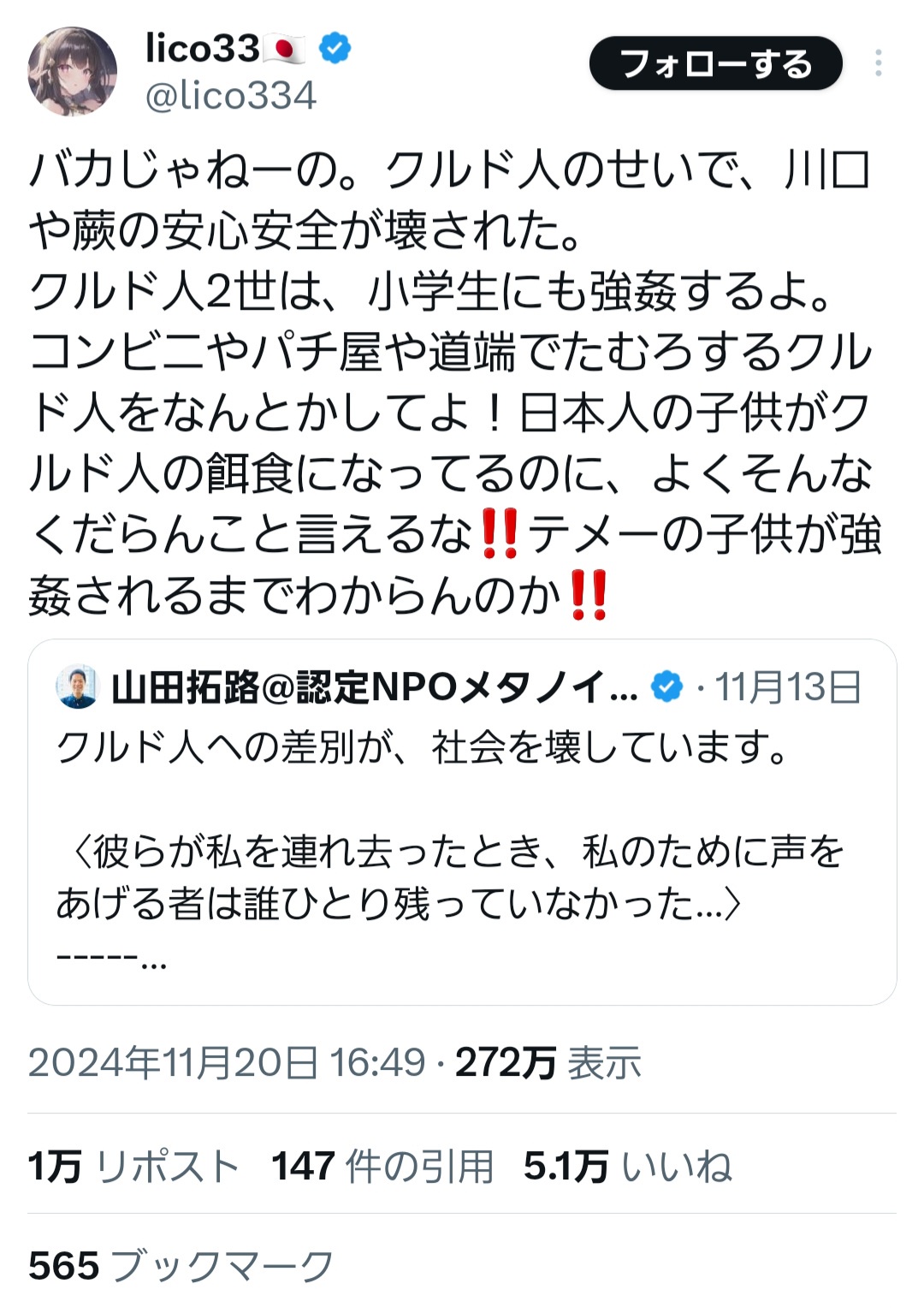Image resolution: width=924 pixels, height=1313 pixels.
Task: Open the three-dot more options menu
Action: tap(878, 63)
